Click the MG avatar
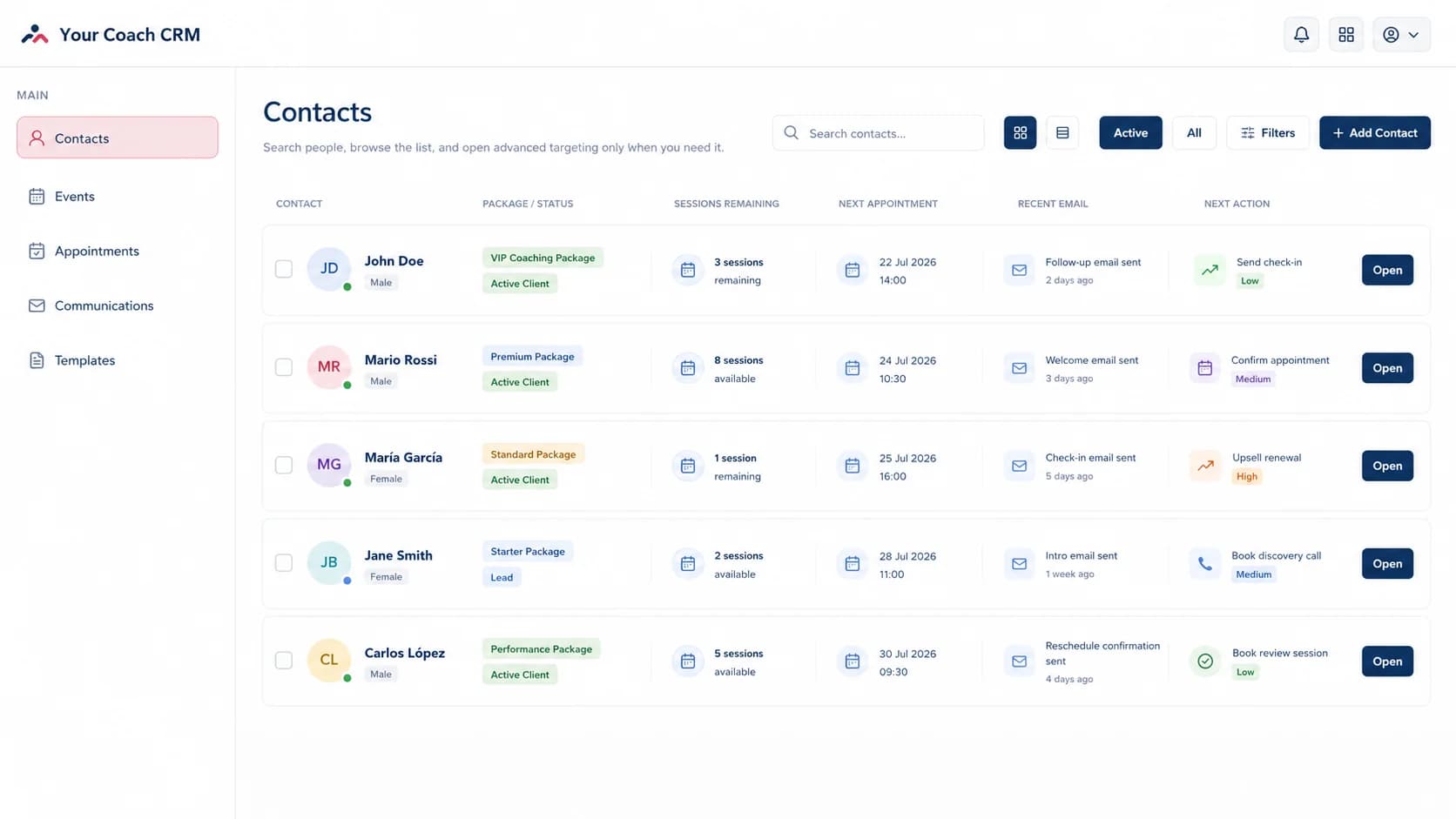Image resolution: width=1456 pixels, height=819 pixels. [329, 465]
